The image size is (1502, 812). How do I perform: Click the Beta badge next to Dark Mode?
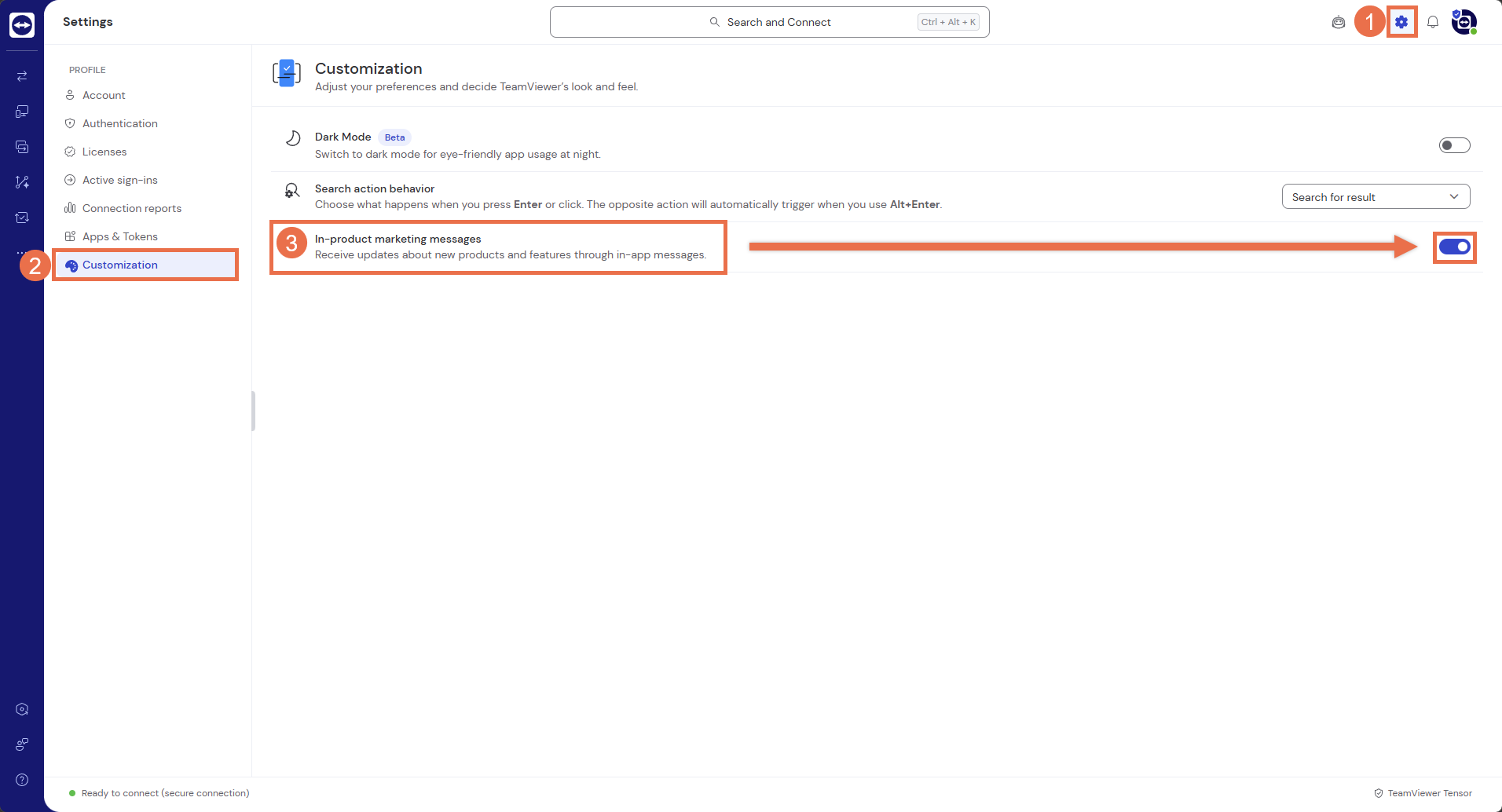pyautogui.click(x=394, y=137)
